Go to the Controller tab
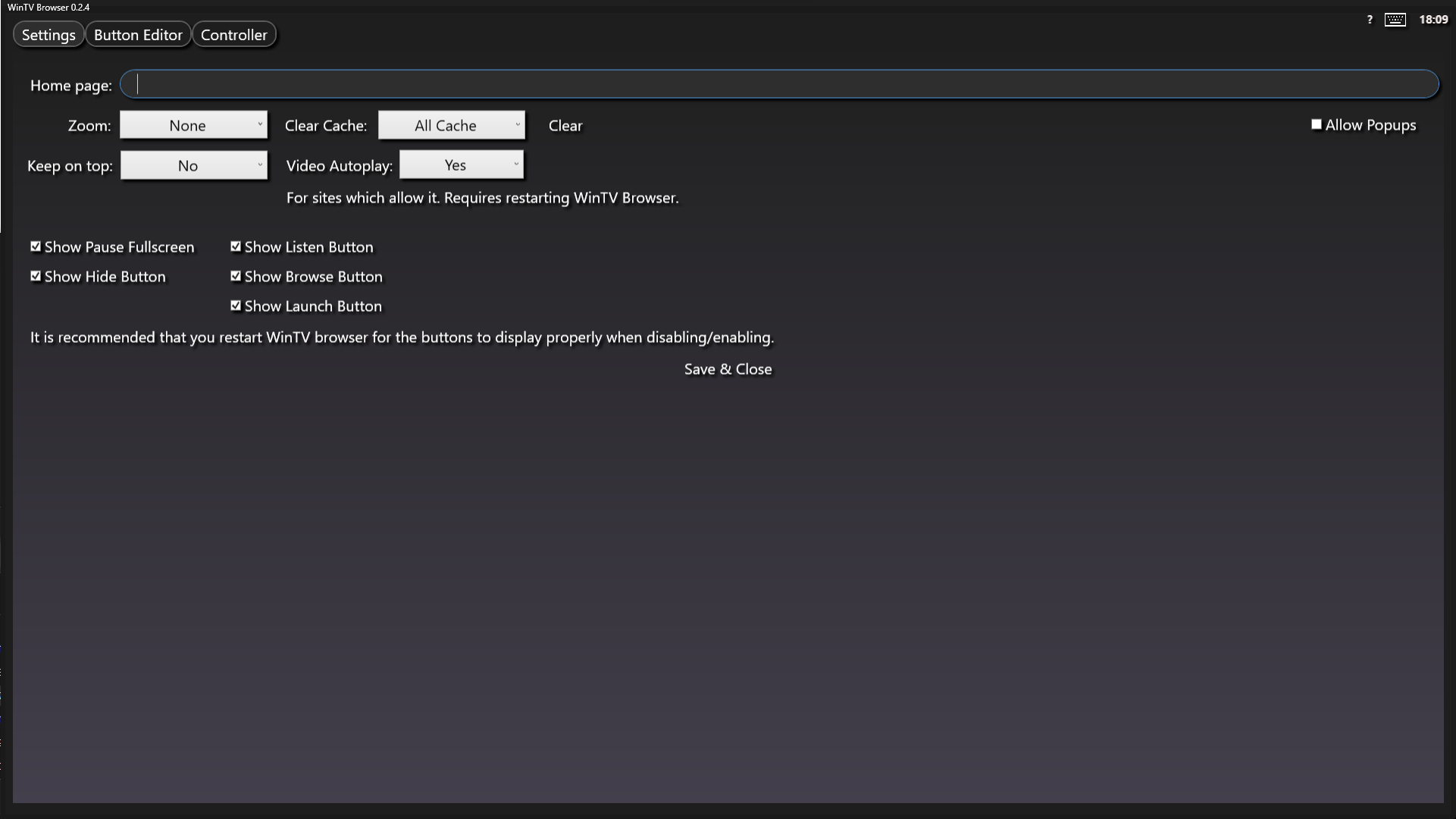 [x=234, y=35]
